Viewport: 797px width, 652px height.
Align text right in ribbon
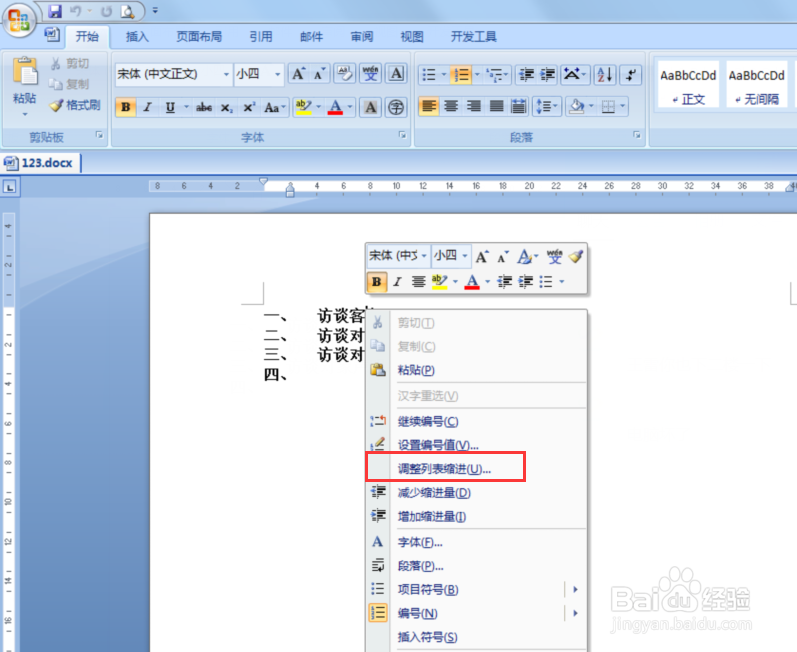[x=473, y=107]
